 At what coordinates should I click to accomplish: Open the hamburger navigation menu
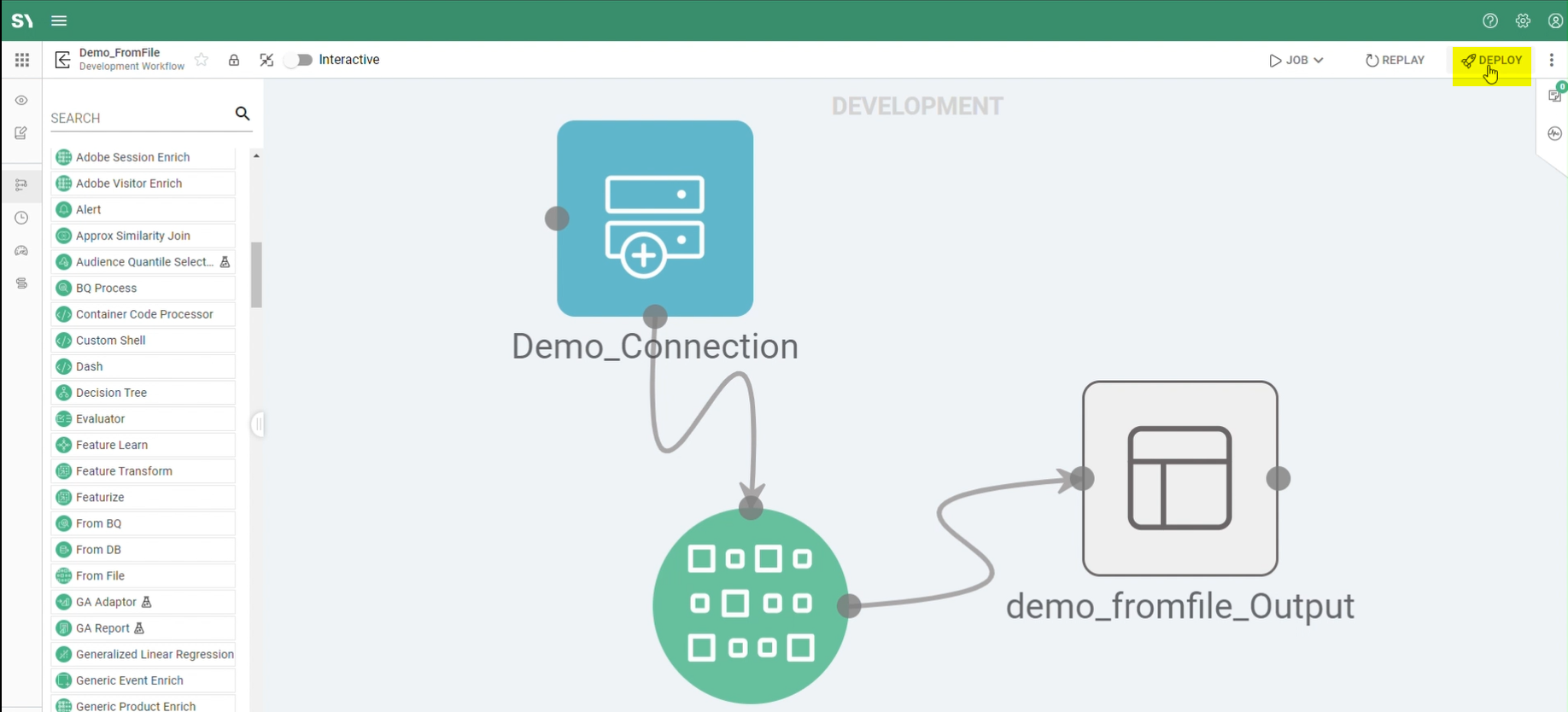[59, 20]
